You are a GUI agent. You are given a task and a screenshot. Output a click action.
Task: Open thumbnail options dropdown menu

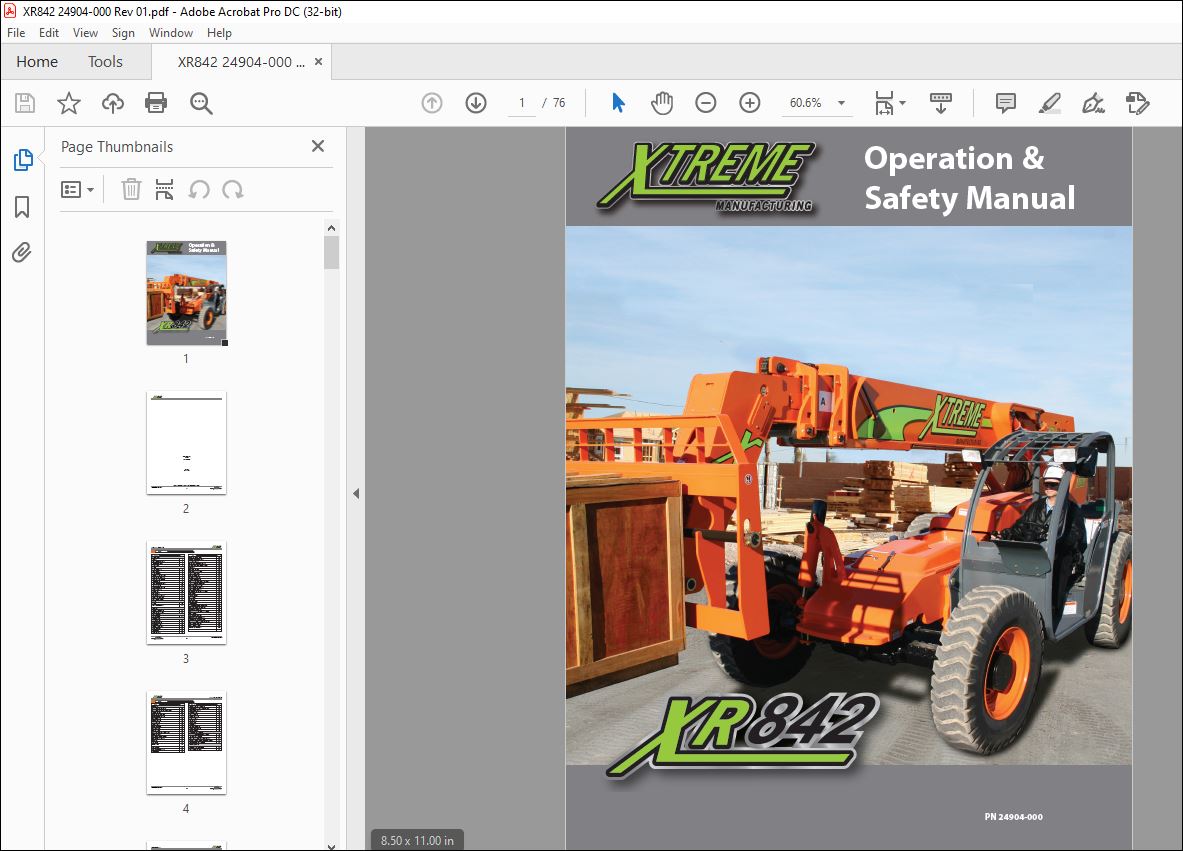click(77, 189)
